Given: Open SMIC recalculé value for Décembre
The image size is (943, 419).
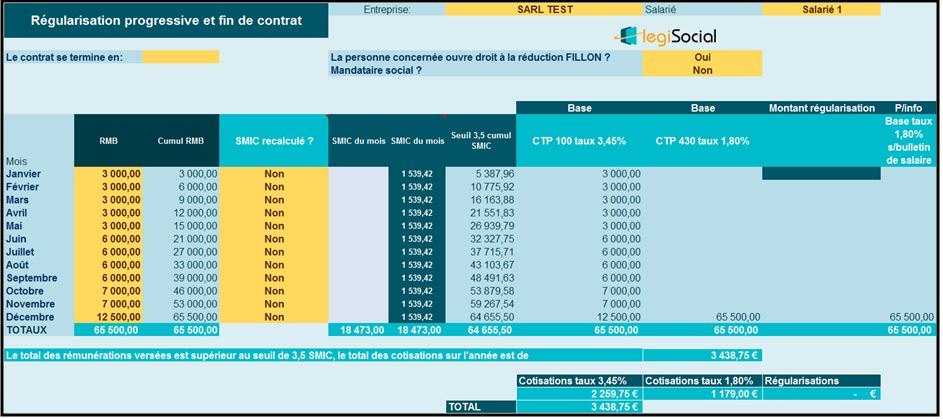Looking at the screenshot, I should 274,317.
